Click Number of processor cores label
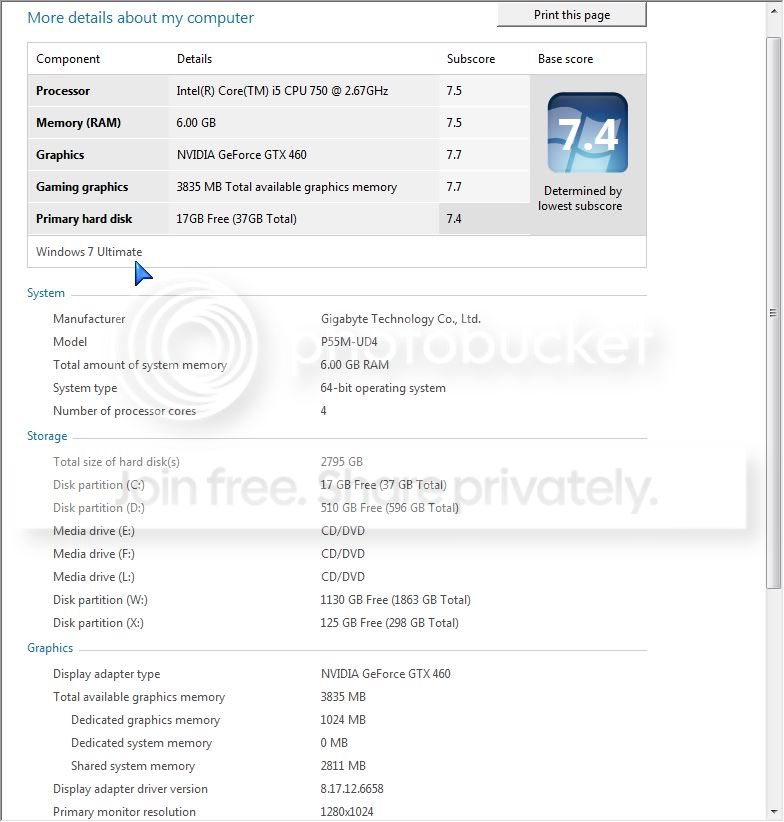784x822 pixels. coord(125,411)
